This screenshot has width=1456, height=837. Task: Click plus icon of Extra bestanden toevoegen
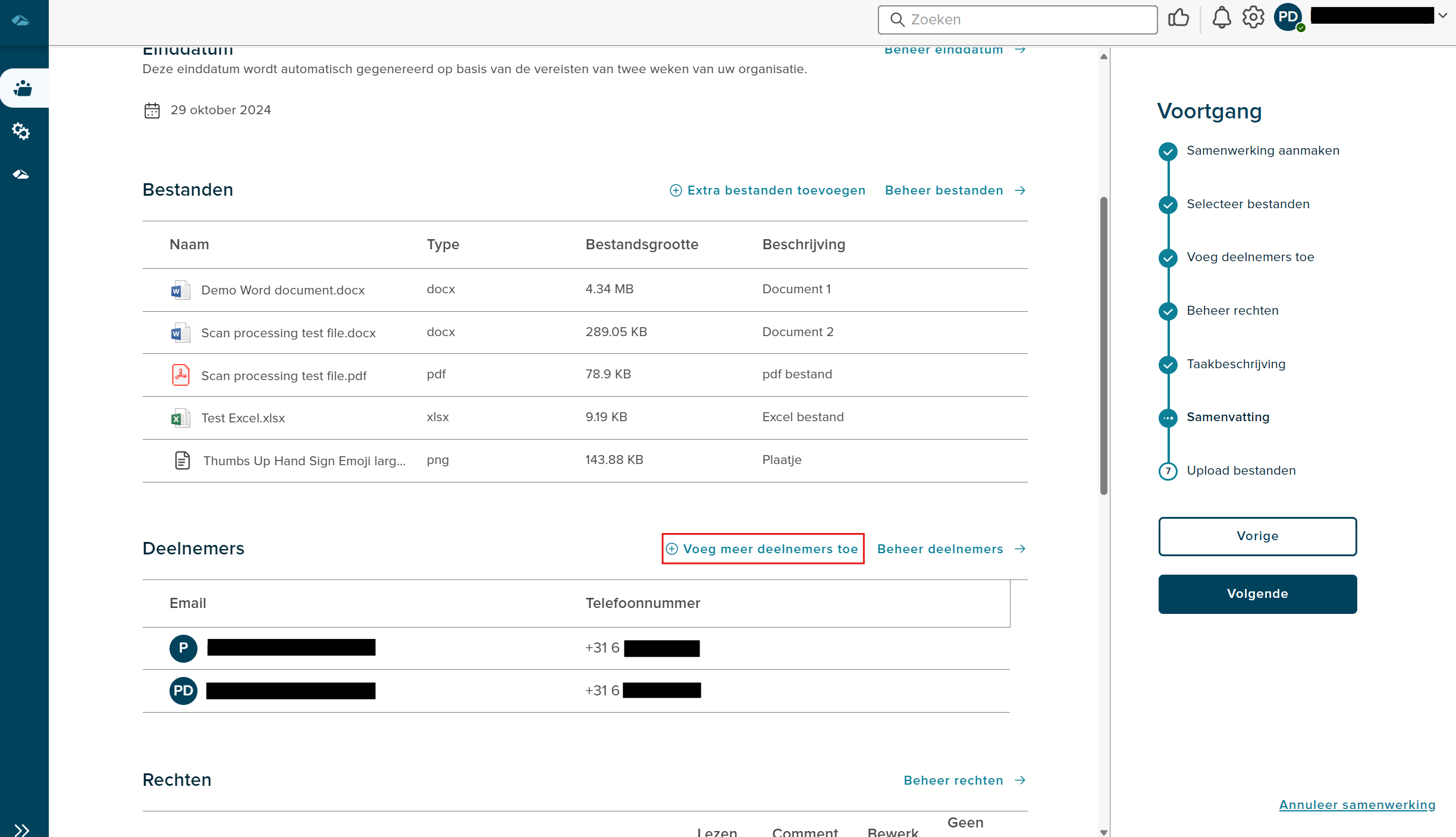(x=676, y=190)
